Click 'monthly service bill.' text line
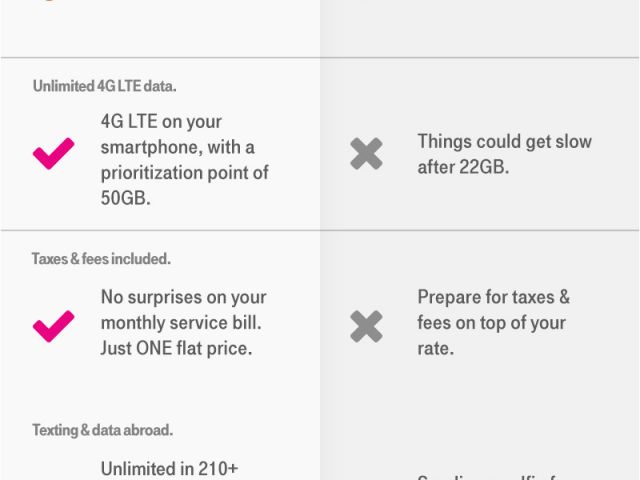Screen dimensions: 640x480 pos(183,323)
